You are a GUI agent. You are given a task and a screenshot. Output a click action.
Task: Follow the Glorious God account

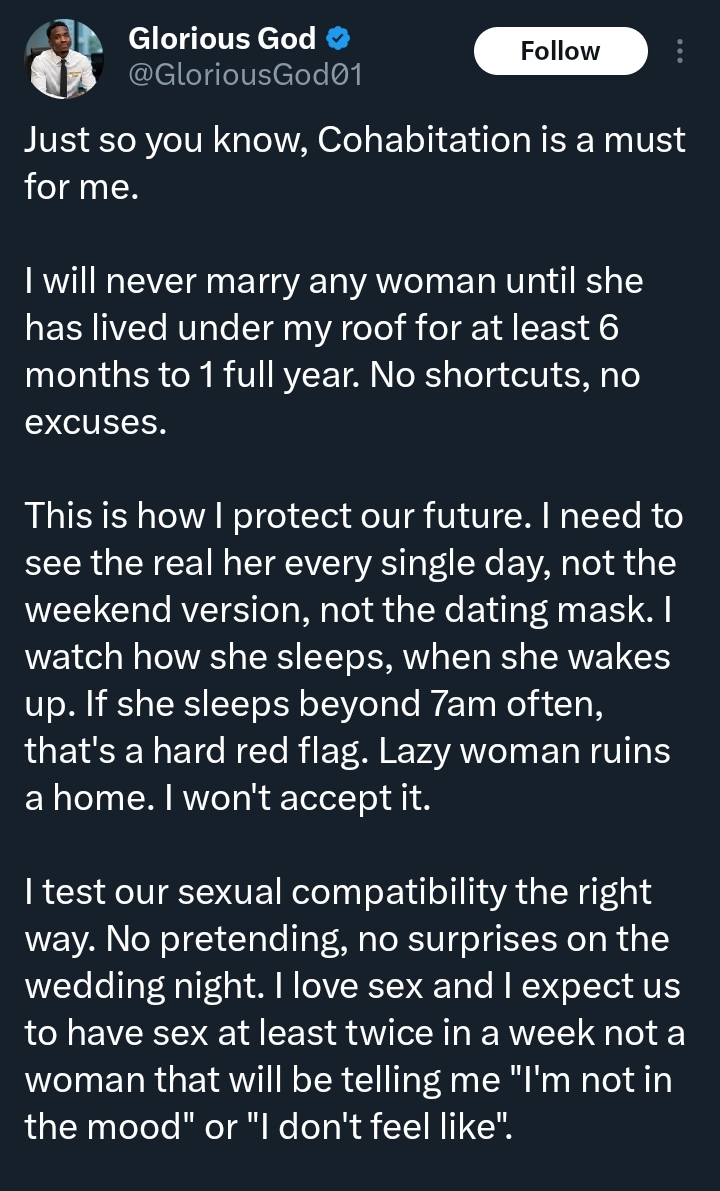coord(560,50)
